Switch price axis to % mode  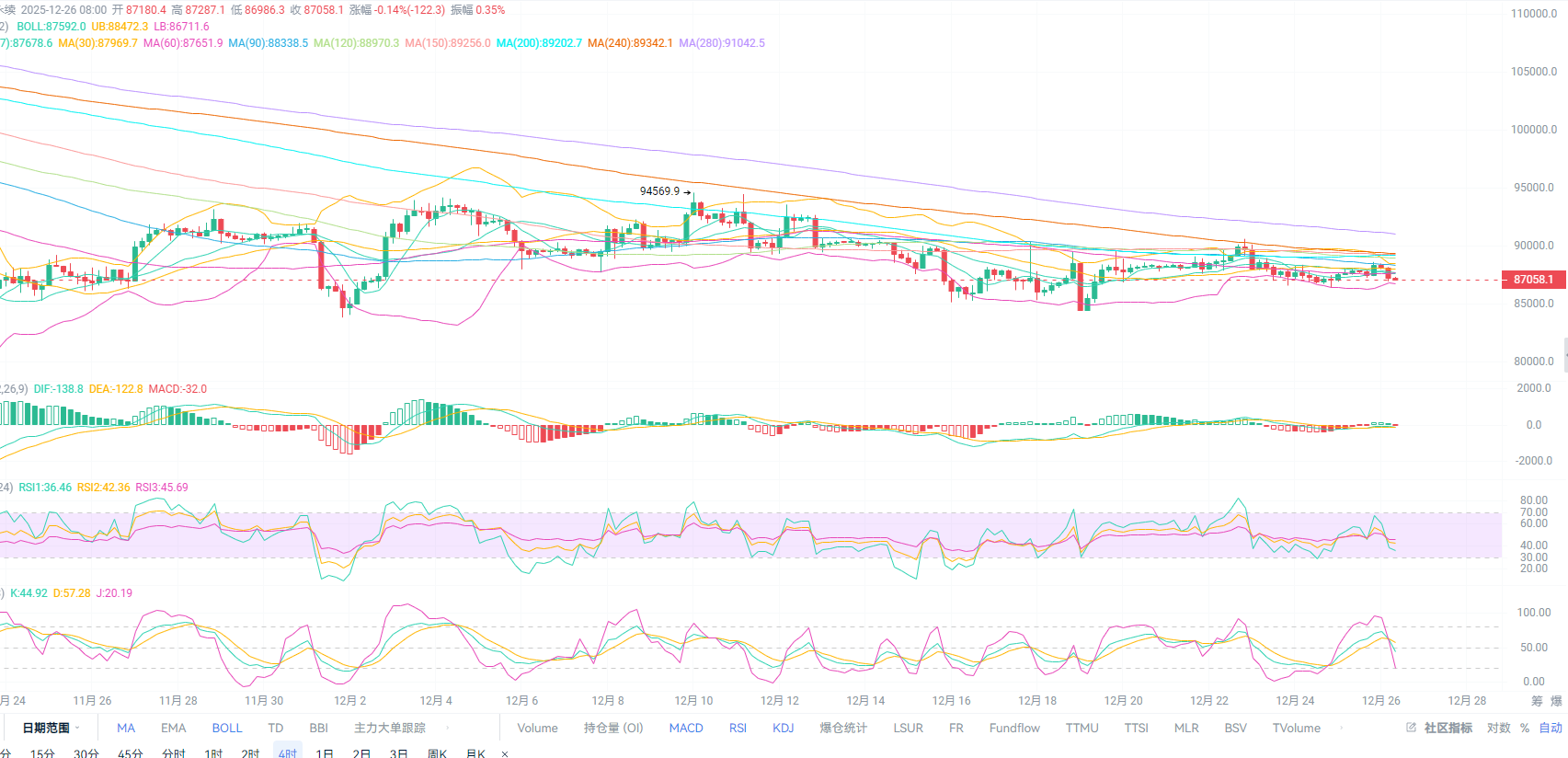point(1525,728)
